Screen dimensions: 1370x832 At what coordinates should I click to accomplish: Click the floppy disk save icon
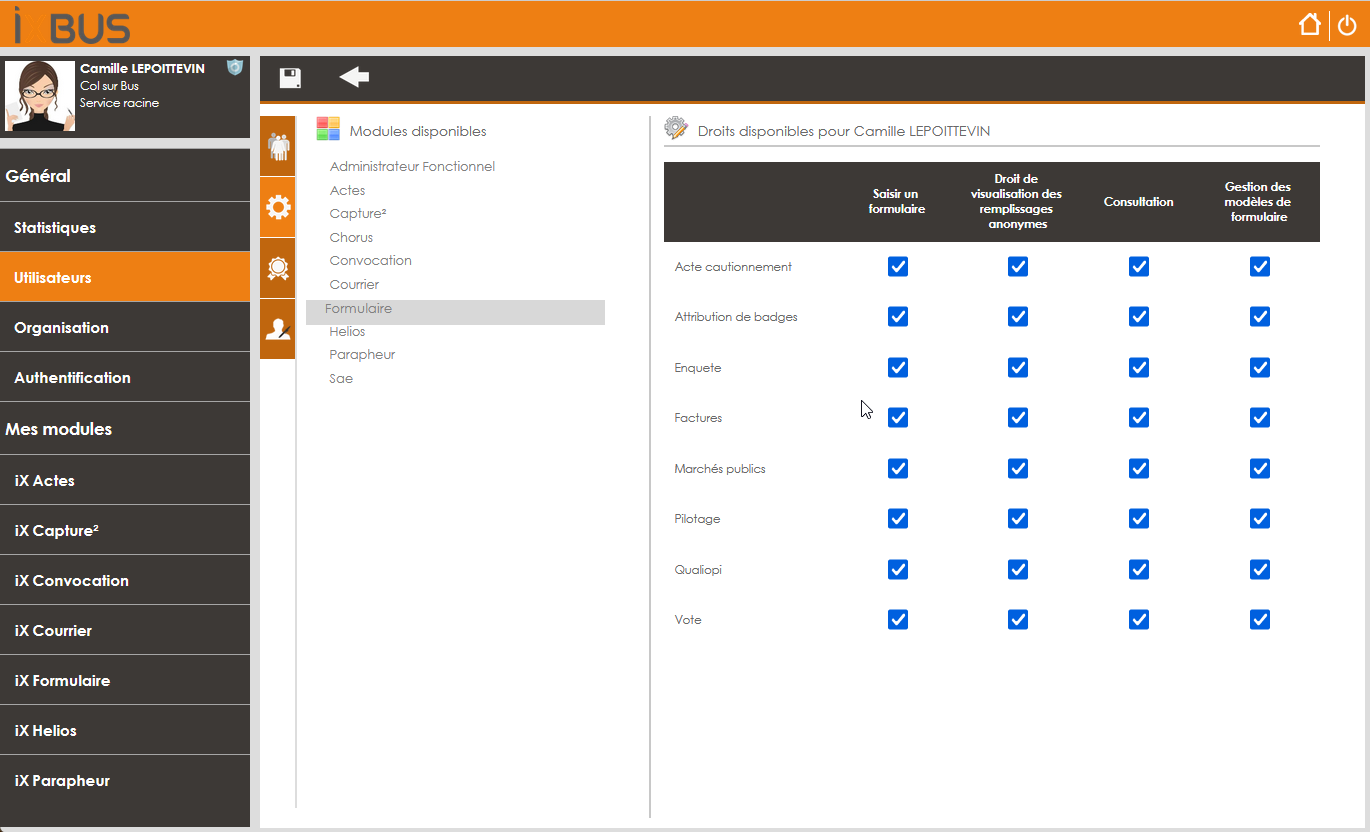coord(290,79)
